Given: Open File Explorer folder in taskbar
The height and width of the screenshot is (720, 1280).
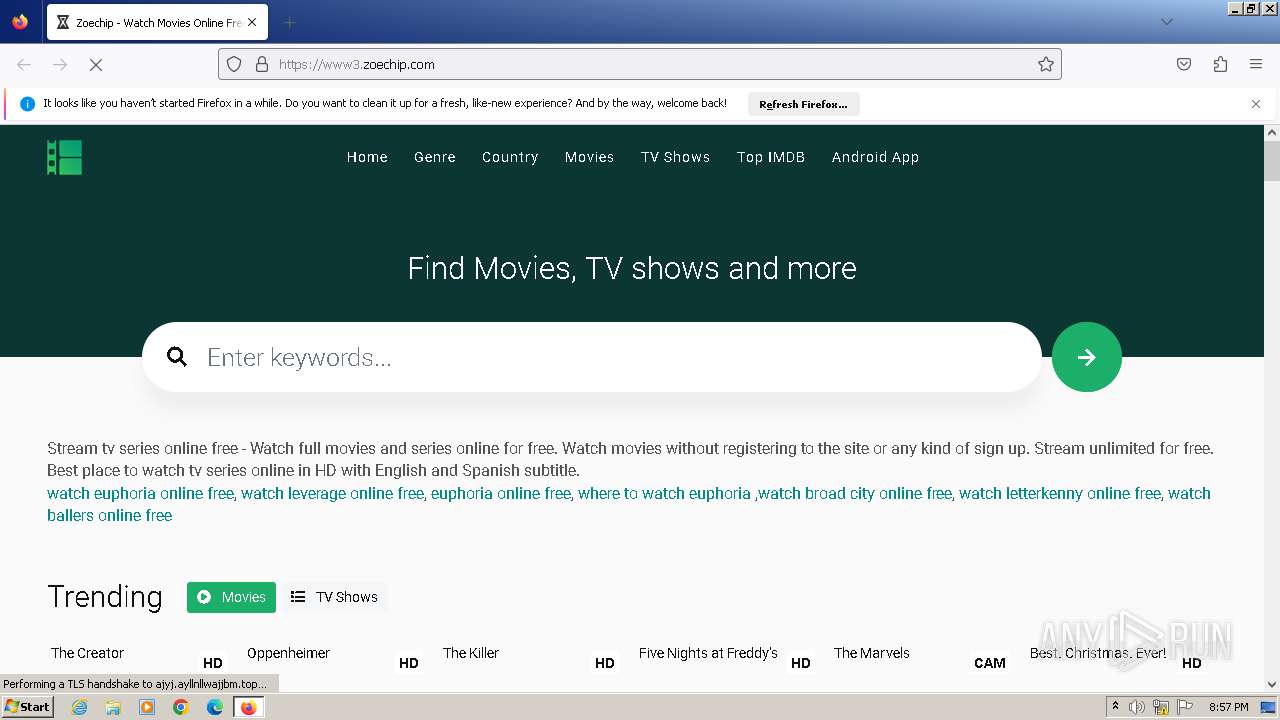Looking at the screenshot, I should [x=113, y=707].
